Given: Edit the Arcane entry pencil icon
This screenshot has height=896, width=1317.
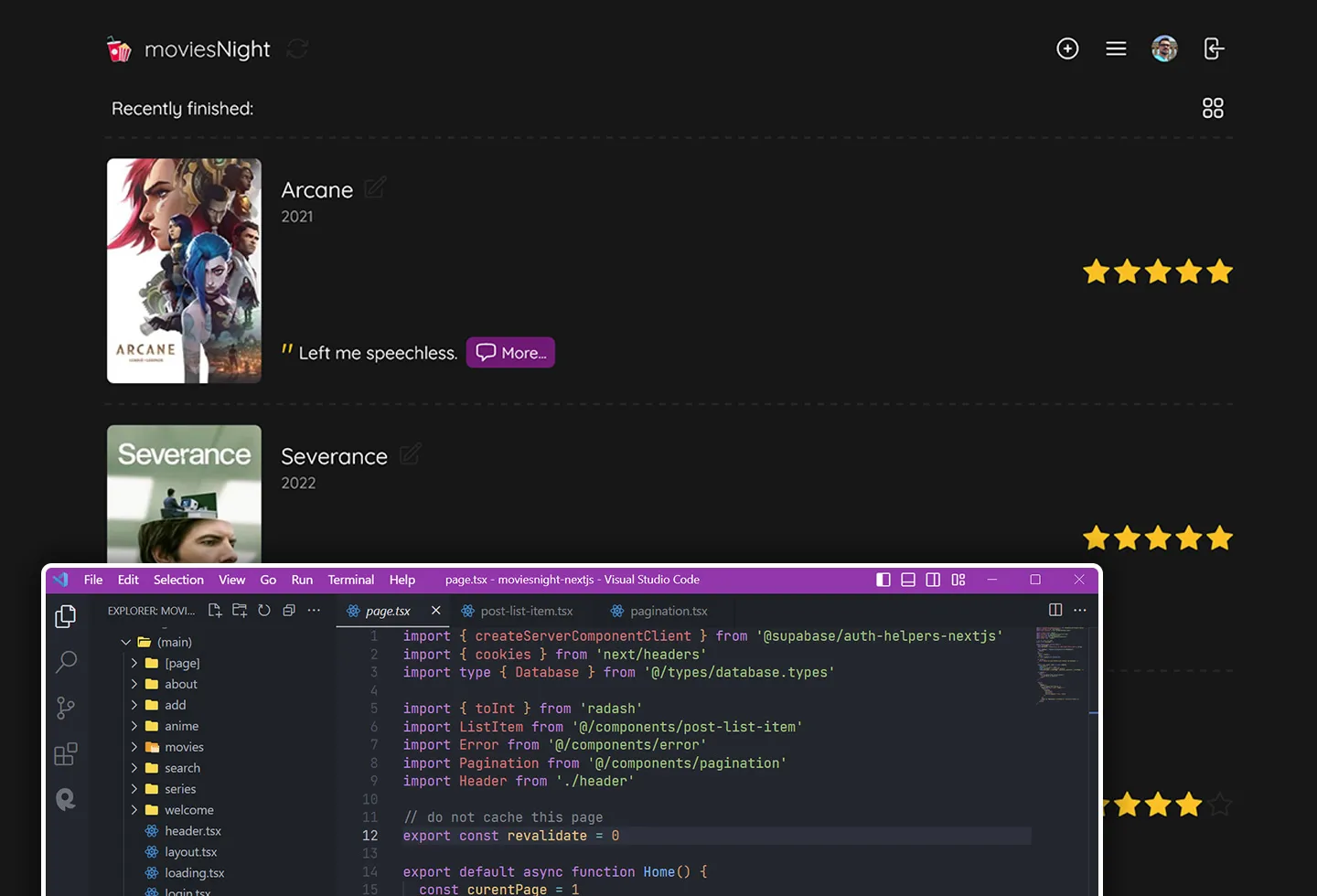Looking at the screenshot, I should pos(375,187).
